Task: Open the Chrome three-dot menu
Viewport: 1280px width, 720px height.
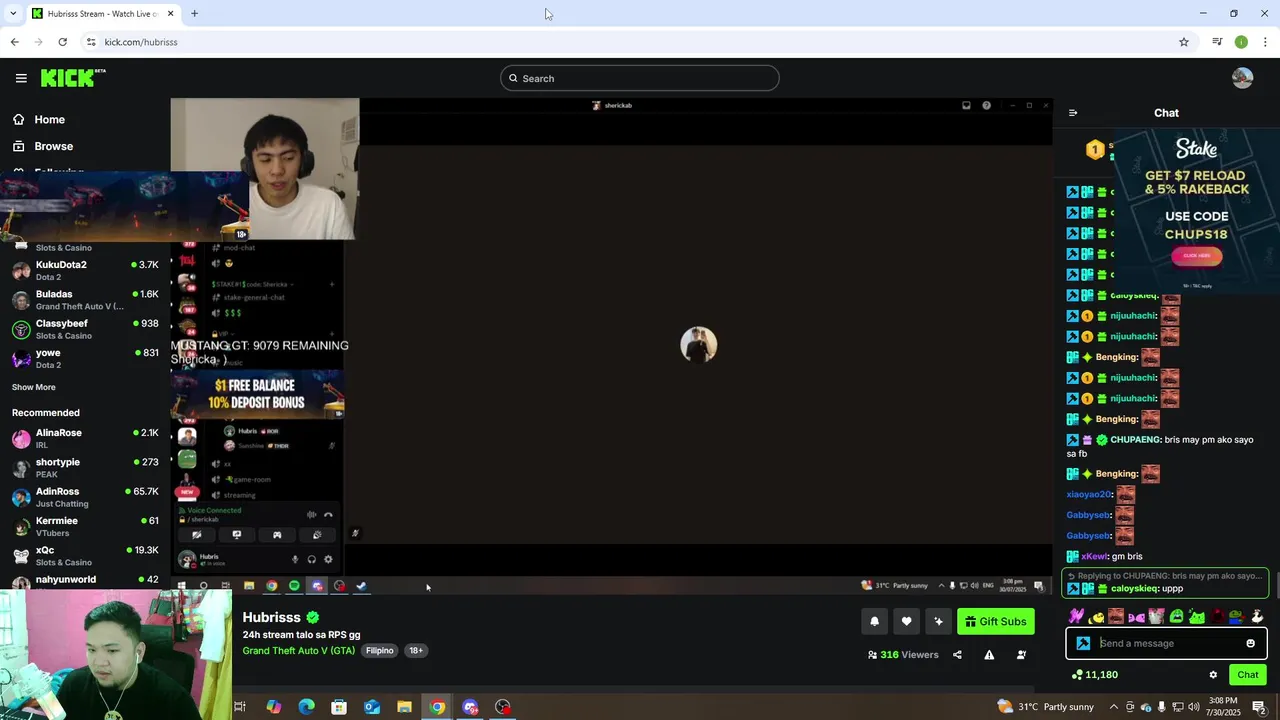Action: 1265,42
